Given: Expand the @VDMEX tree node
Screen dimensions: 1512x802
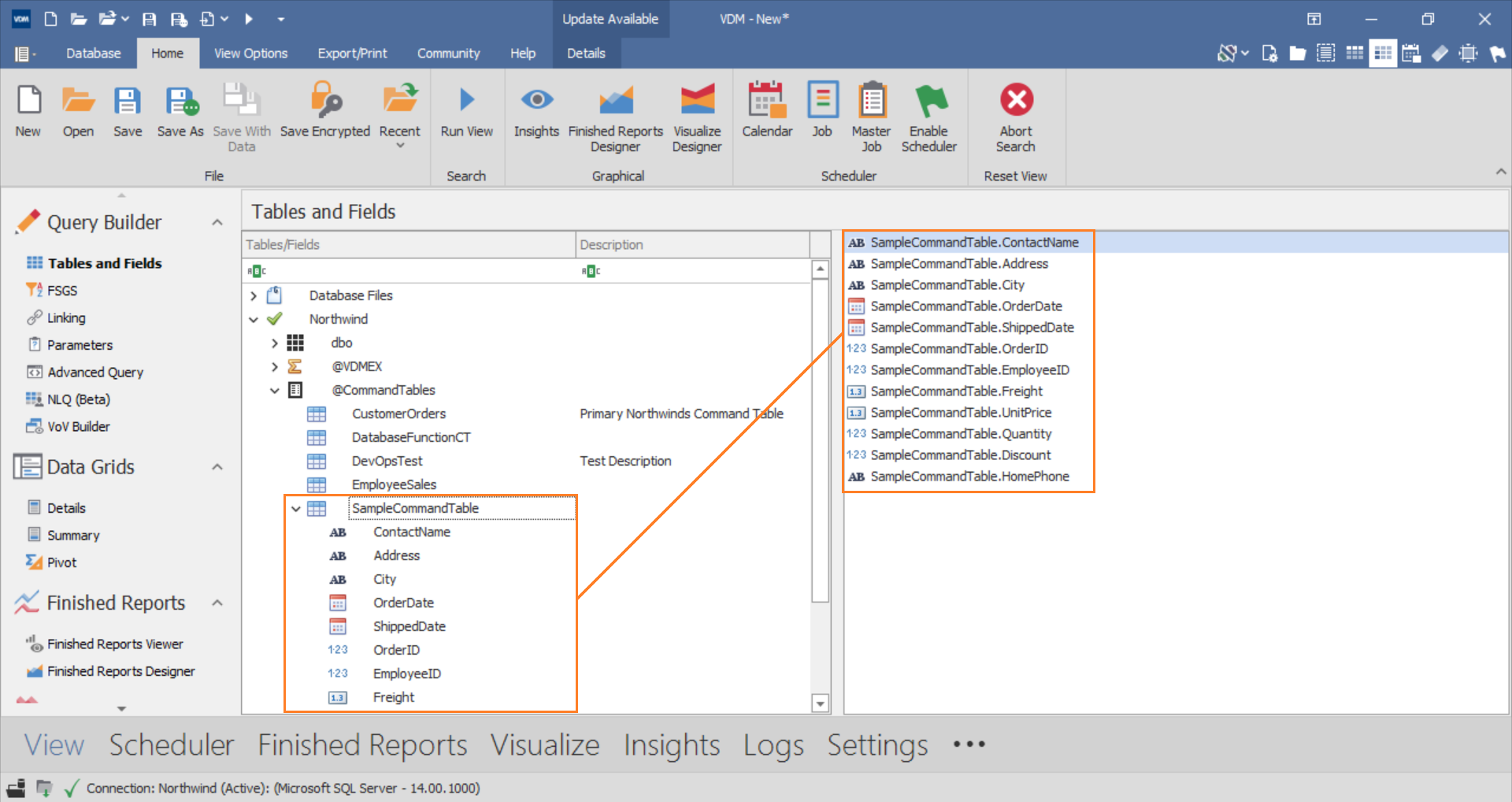Looking at the screenshot, I should 275,367.
